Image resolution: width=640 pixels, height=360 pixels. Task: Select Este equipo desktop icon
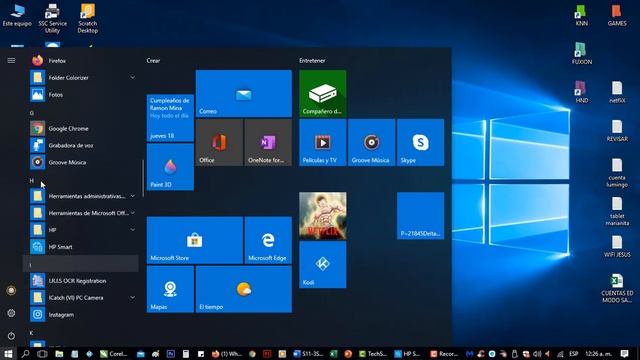(x=17, y=16)
